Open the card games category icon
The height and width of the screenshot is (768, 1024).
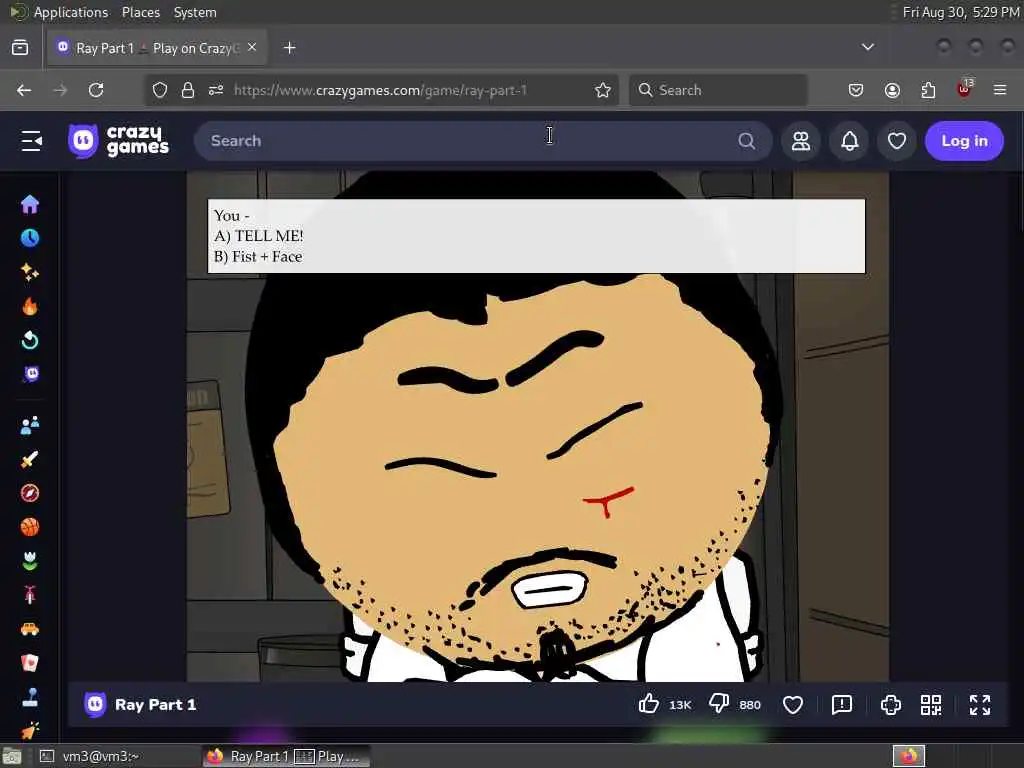pos(30,663)
